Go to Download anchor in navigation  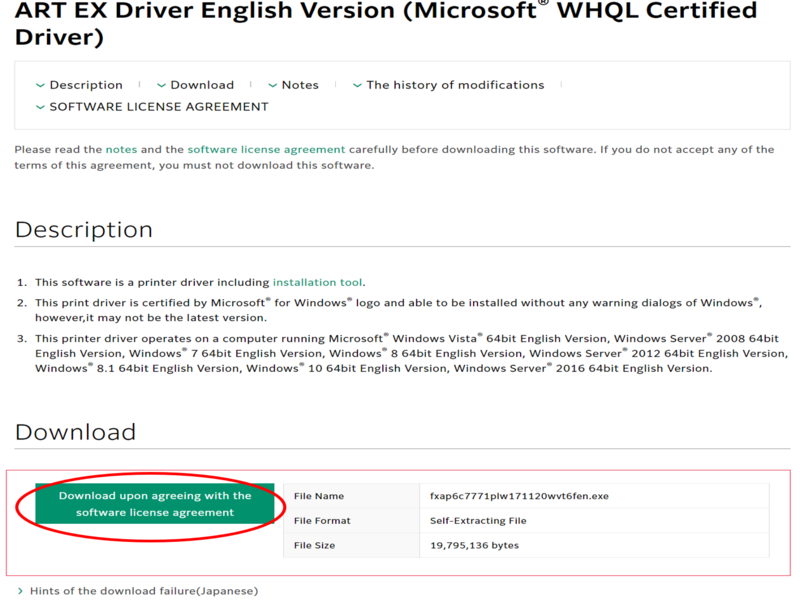tap(202, 85)
